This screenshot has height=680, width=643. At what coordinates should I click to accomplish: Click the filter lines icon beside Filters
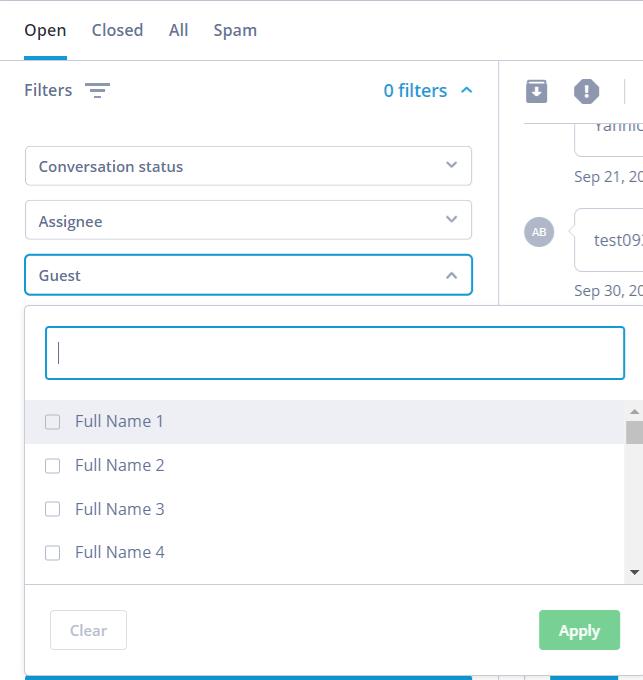(x=97, y=91)
